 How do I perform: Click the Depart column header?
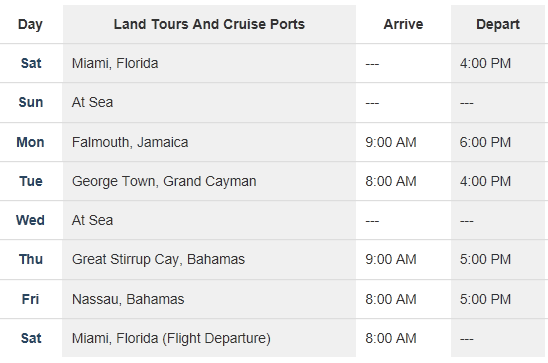pyautogui.click(x=498, y=24)
